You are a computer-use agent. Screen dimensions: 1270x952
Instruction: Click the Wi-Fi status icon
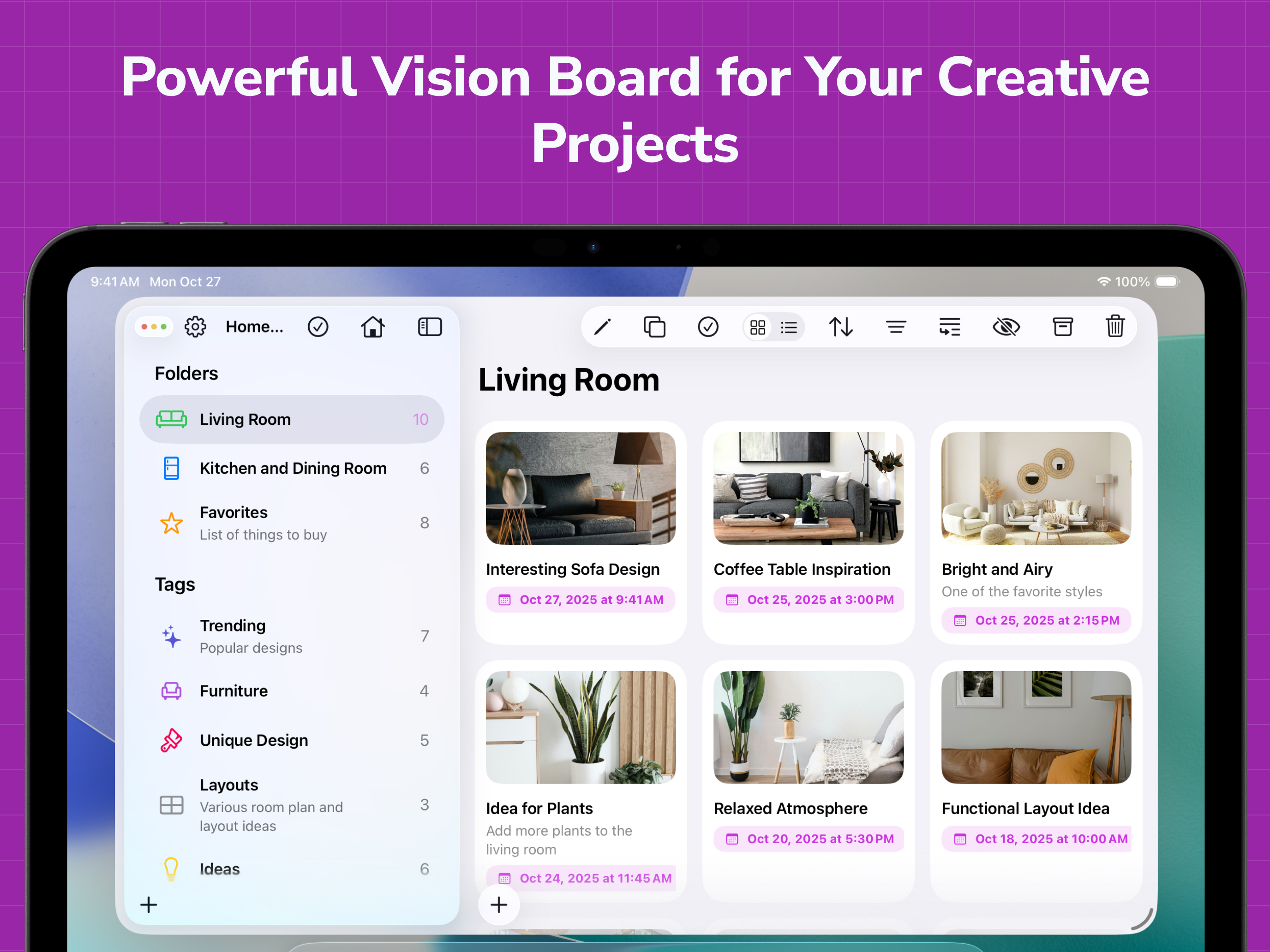pyautogui.click(x=1103, y=282)
